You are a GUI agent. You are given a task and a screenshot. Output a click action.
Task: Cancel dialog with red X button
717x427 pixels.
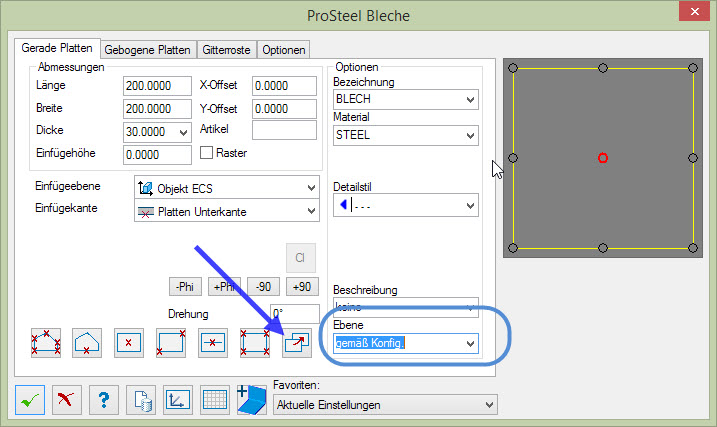pyautogui.click(x=66, y=400)
